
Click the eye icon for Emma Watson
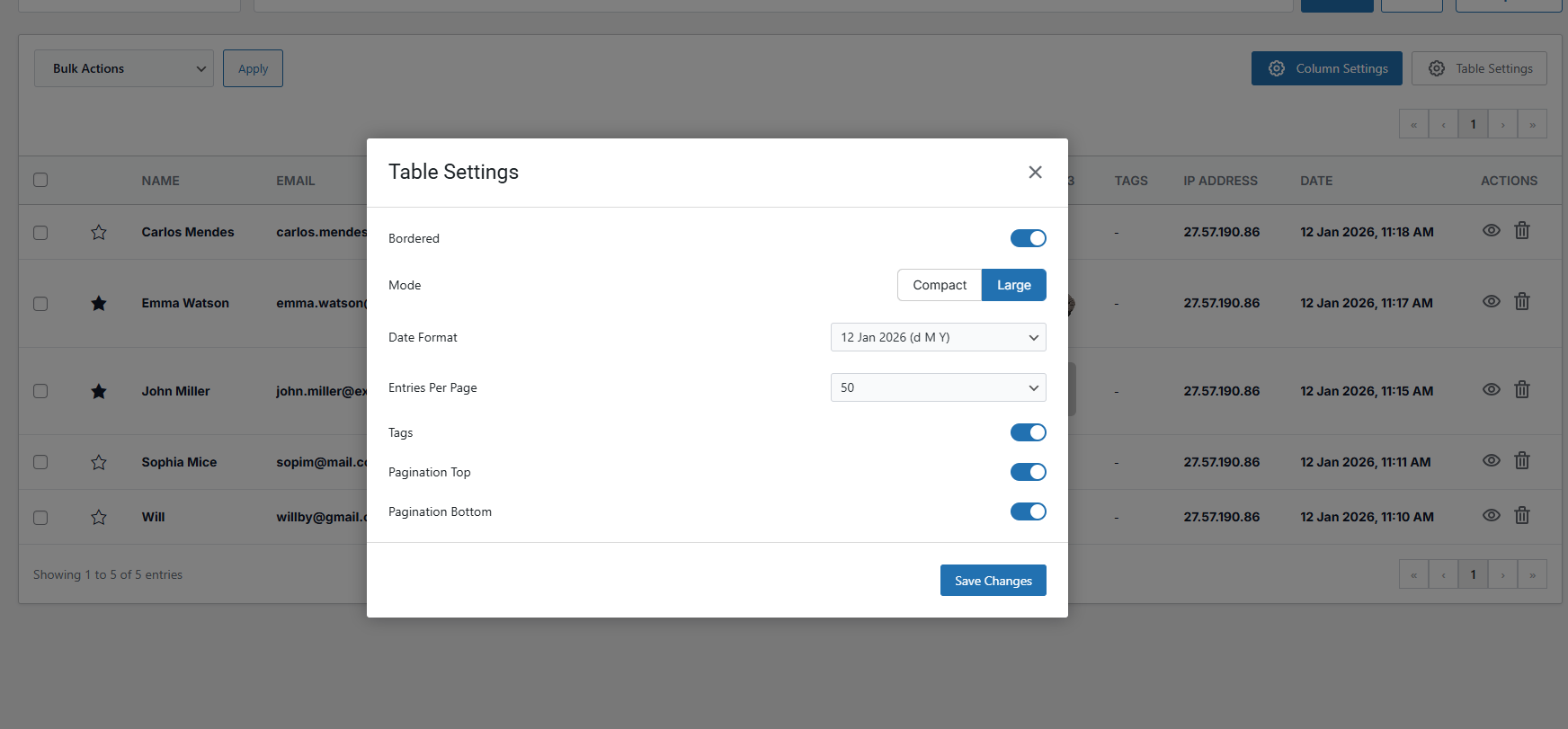tap(1491, 302)
